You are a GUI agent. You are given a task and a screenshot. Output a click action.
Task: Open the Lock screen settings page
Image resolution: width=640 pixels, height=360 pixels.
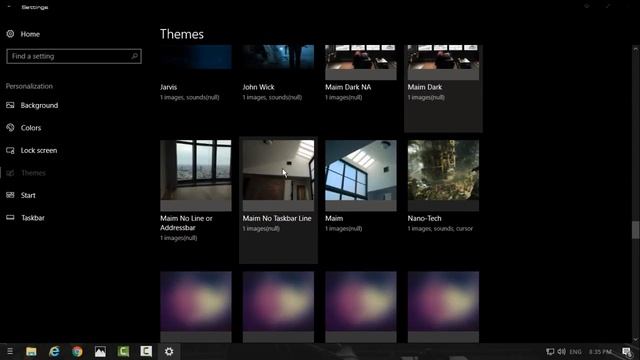[39, 150]
